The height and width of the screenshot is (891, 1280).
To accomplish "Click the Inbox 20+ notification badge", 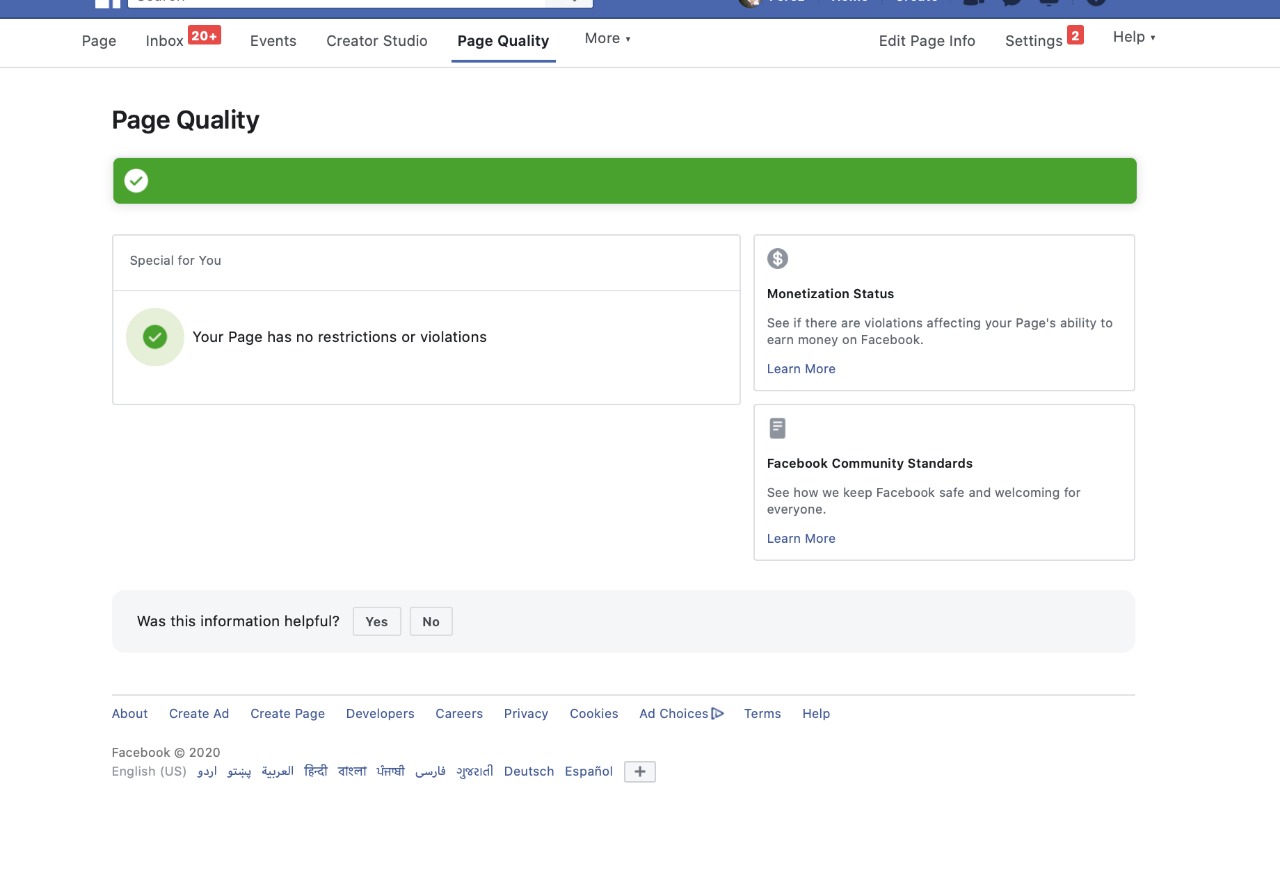I will [x=204, y=36].
